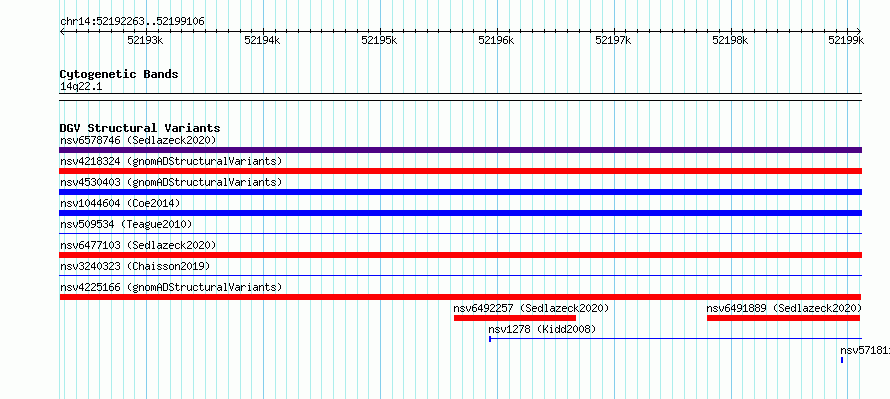Select the red nsv6477103 variant bar

[460, 255]
